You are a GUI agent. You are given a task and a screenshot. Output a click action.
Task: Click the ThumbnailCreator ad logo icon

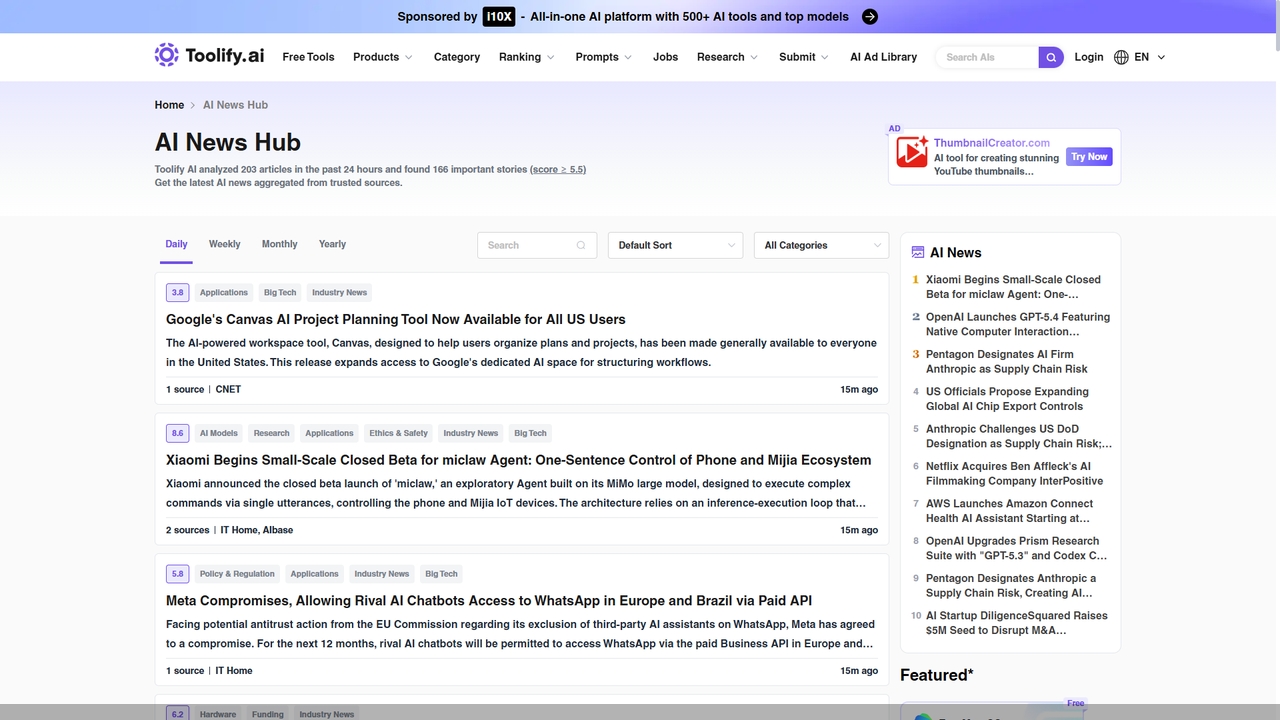tap(912, 152)
